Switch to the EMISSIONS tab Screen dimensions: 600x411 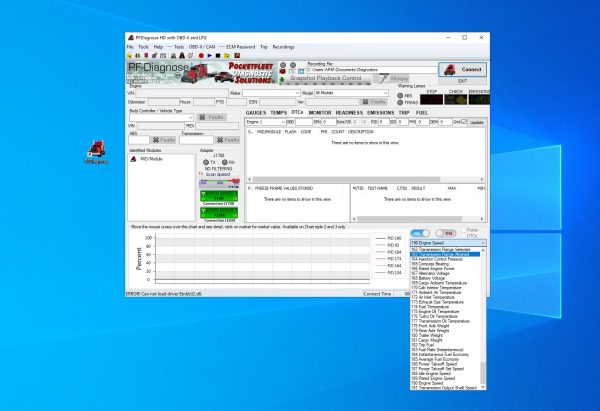click(380, 113)
